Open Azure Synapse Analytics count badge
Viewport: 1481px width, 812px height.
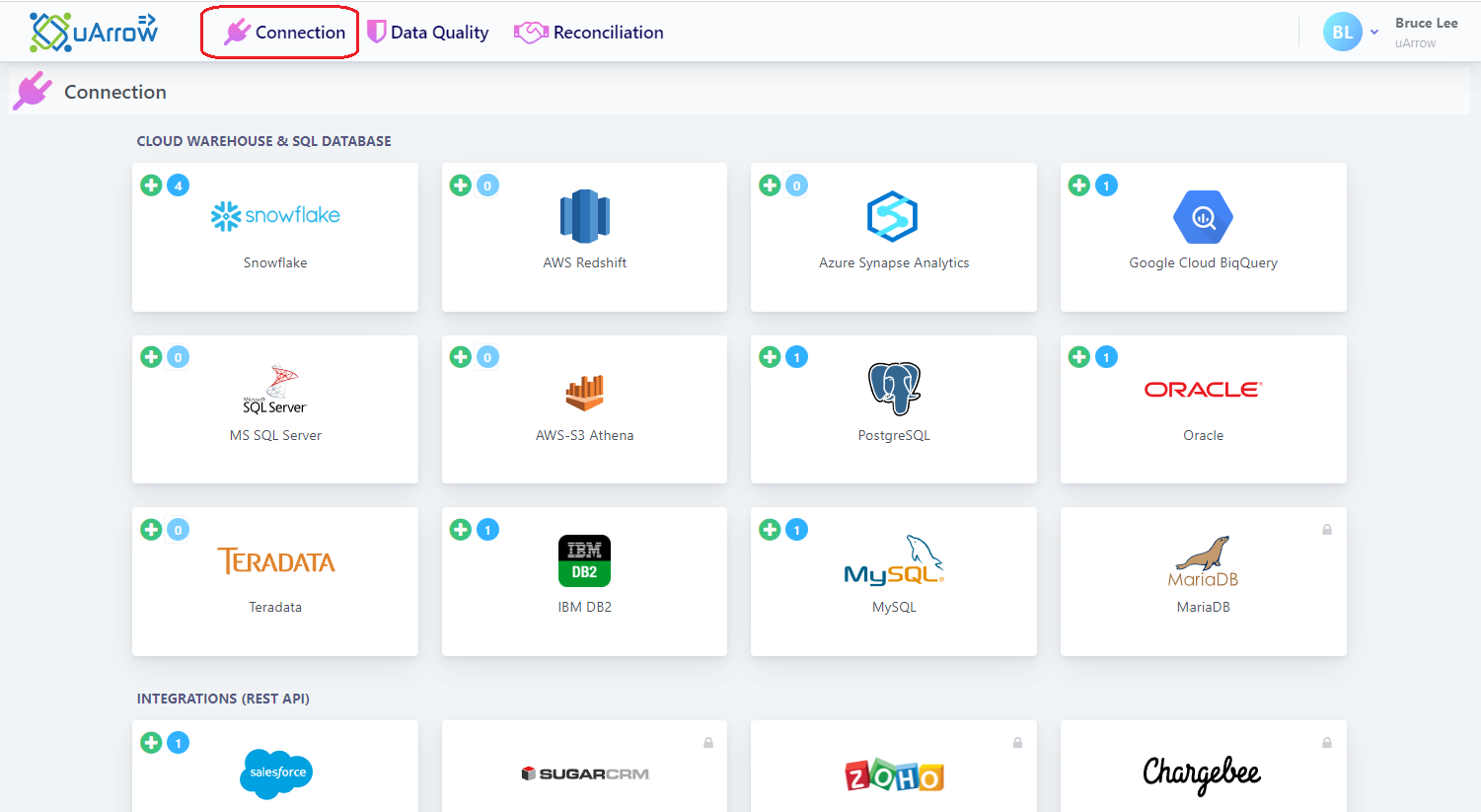[797, 185]
